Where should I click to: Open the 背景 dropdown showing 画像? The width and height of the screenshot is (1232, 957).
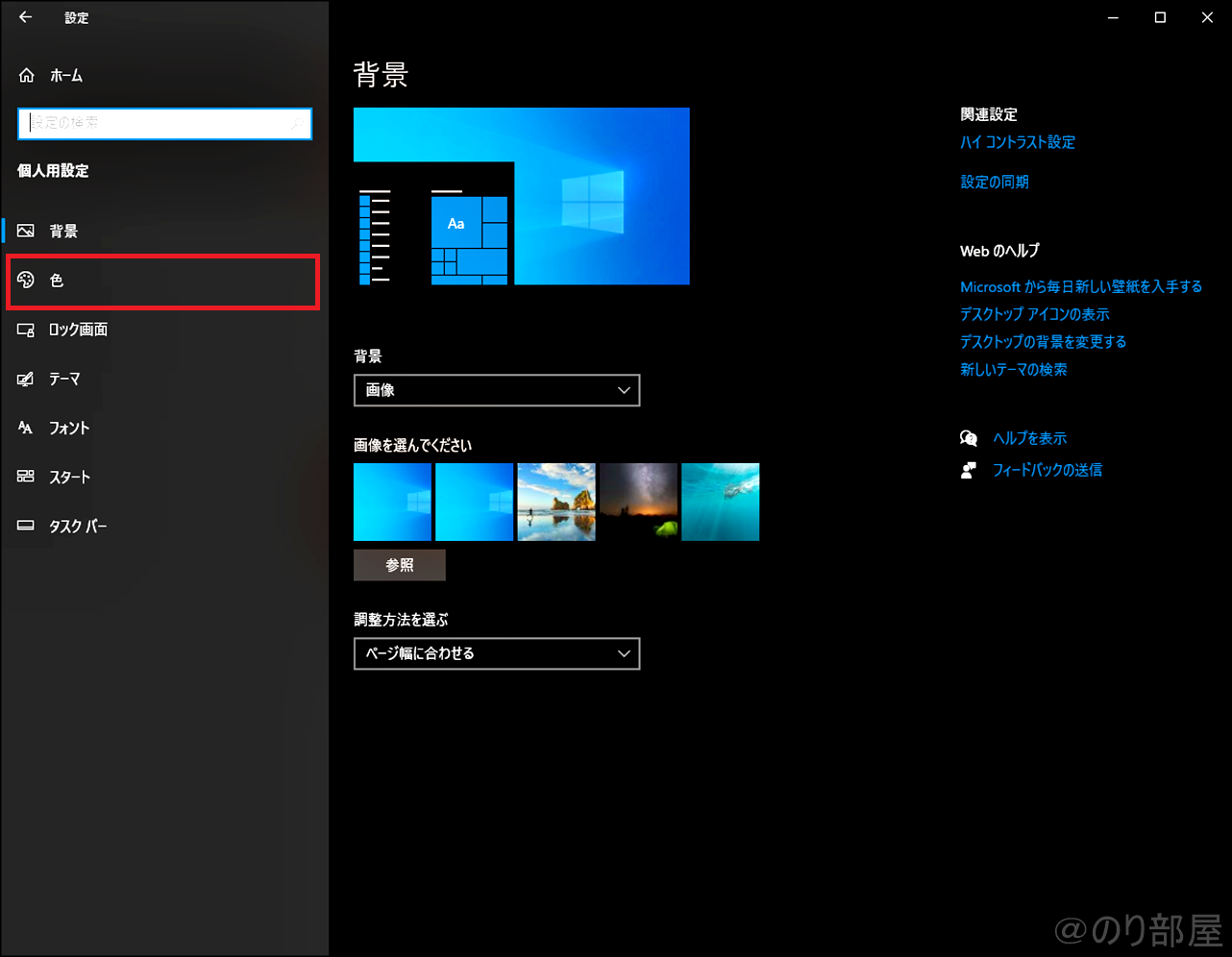click(497, 390)
